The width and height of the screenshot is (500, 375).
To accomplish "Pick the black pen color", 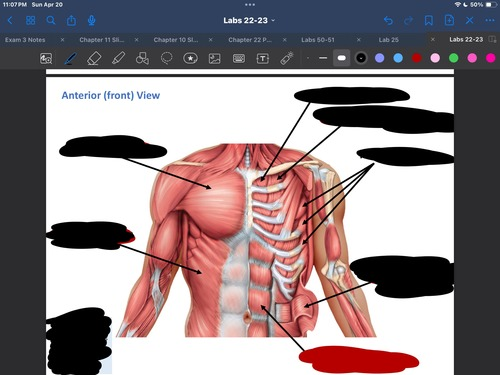I will [x=361, y=58].
